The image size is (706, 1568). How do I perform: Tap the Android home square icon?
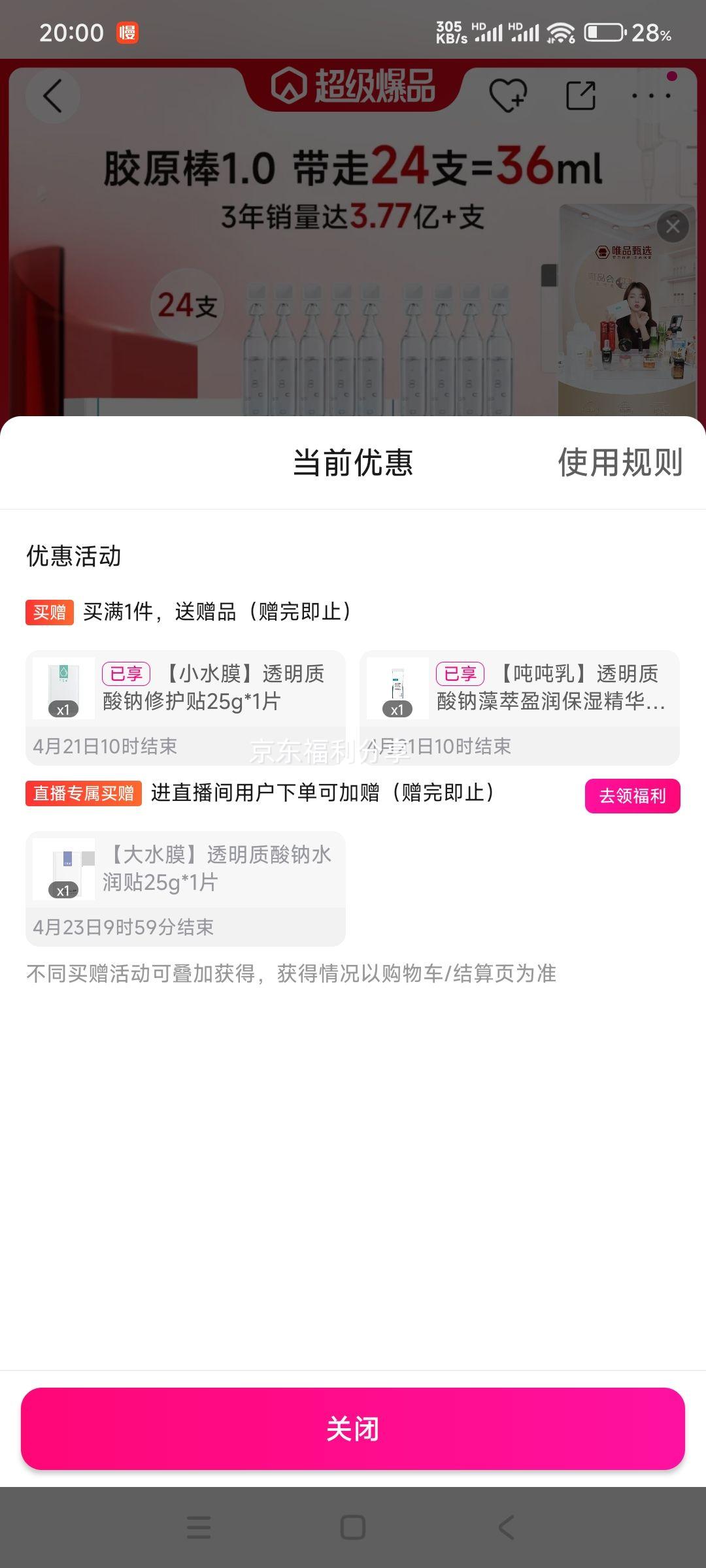click(x=353, y=1527)
